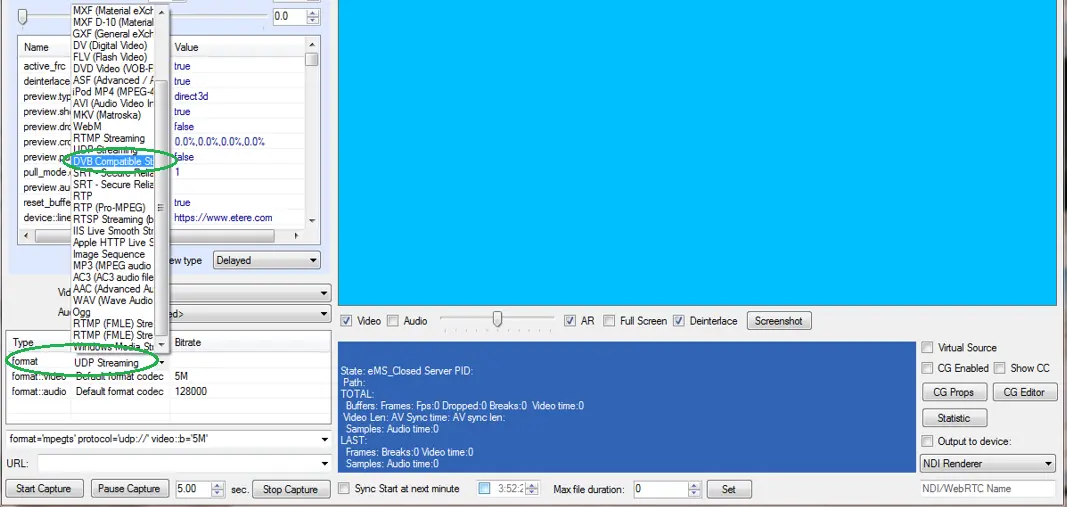The width and height of the screenshot is (1067, 507).
Task: Pick RTMP Streaming format entry
Action: 109,139
